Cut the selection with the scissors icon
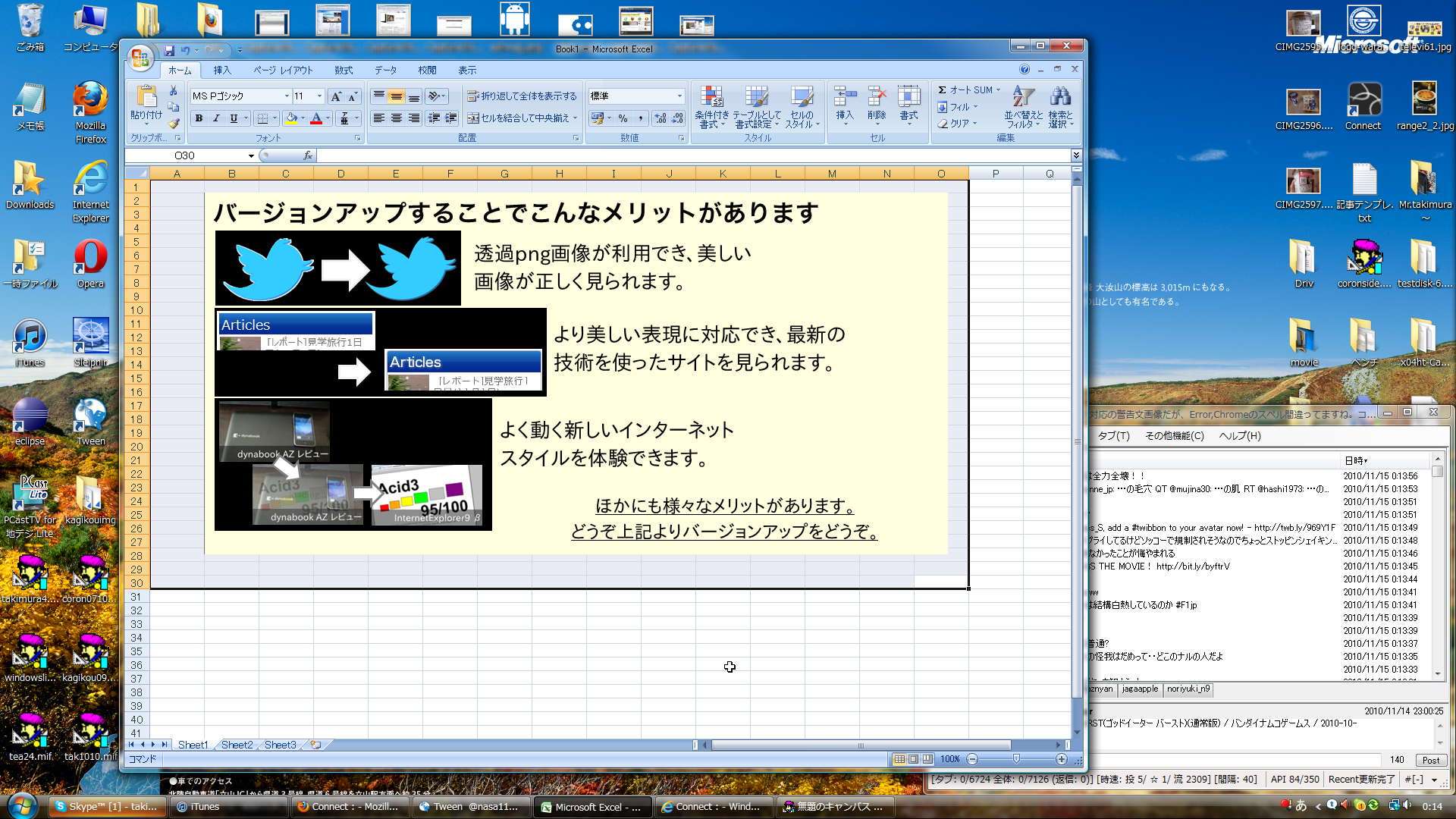The image size is (1456, 819). [174, 90]
